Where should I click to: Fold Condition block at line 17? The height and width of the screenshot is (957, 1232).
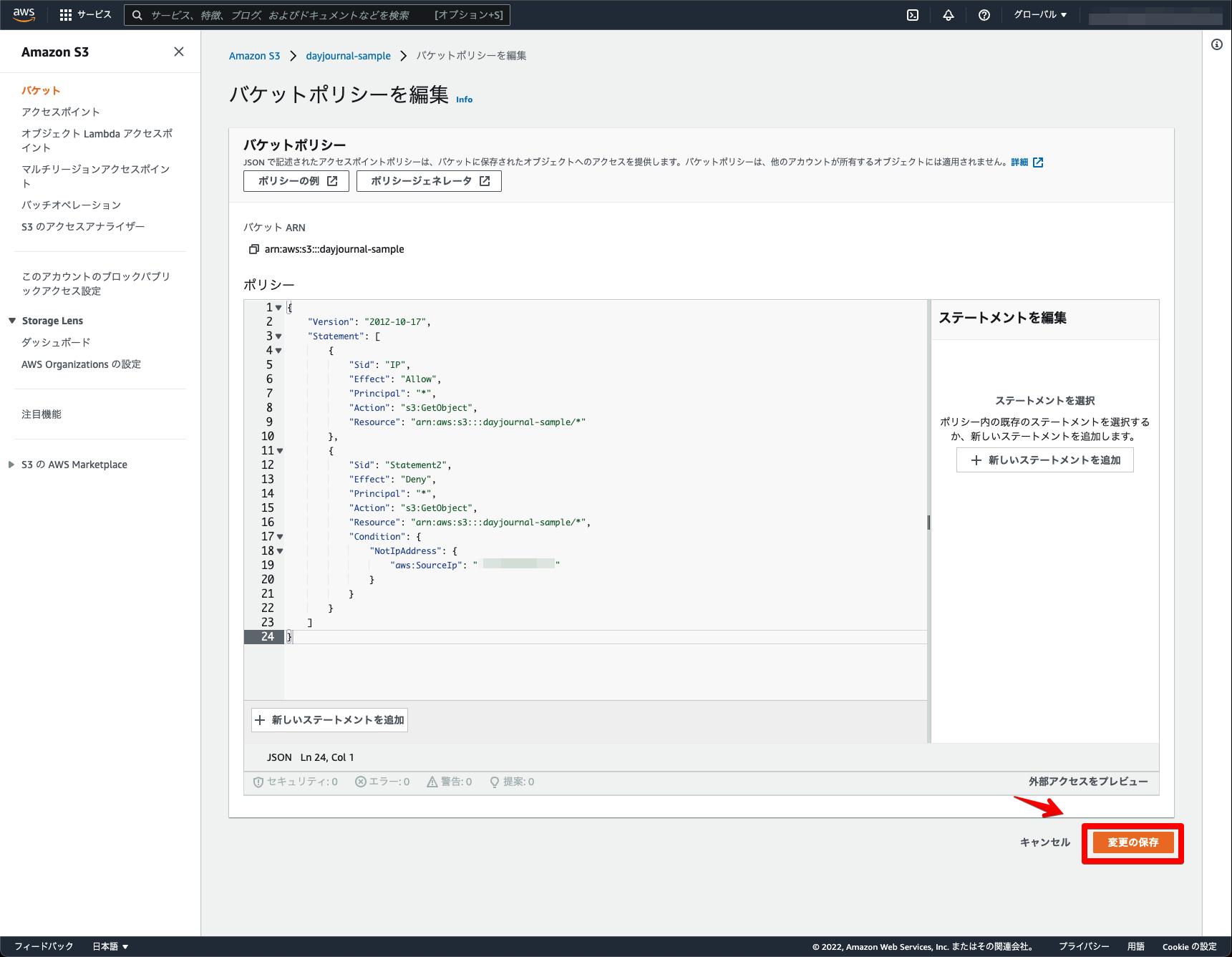280,537
